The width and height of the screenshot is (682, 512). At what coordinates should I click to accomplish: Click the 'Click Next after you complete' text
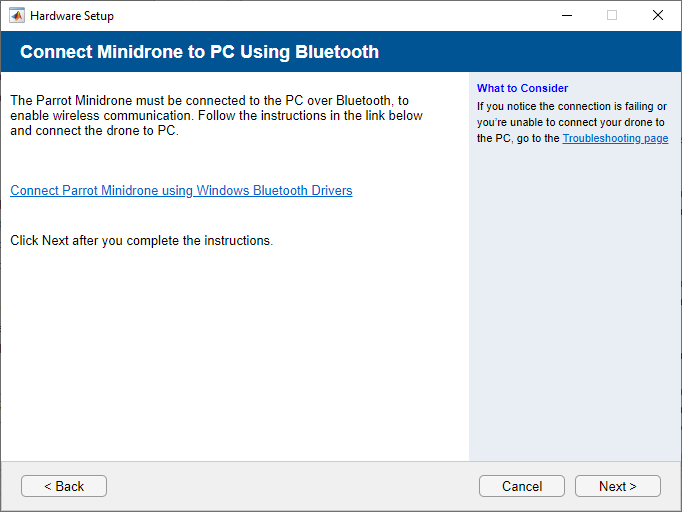tap(141, 240)
